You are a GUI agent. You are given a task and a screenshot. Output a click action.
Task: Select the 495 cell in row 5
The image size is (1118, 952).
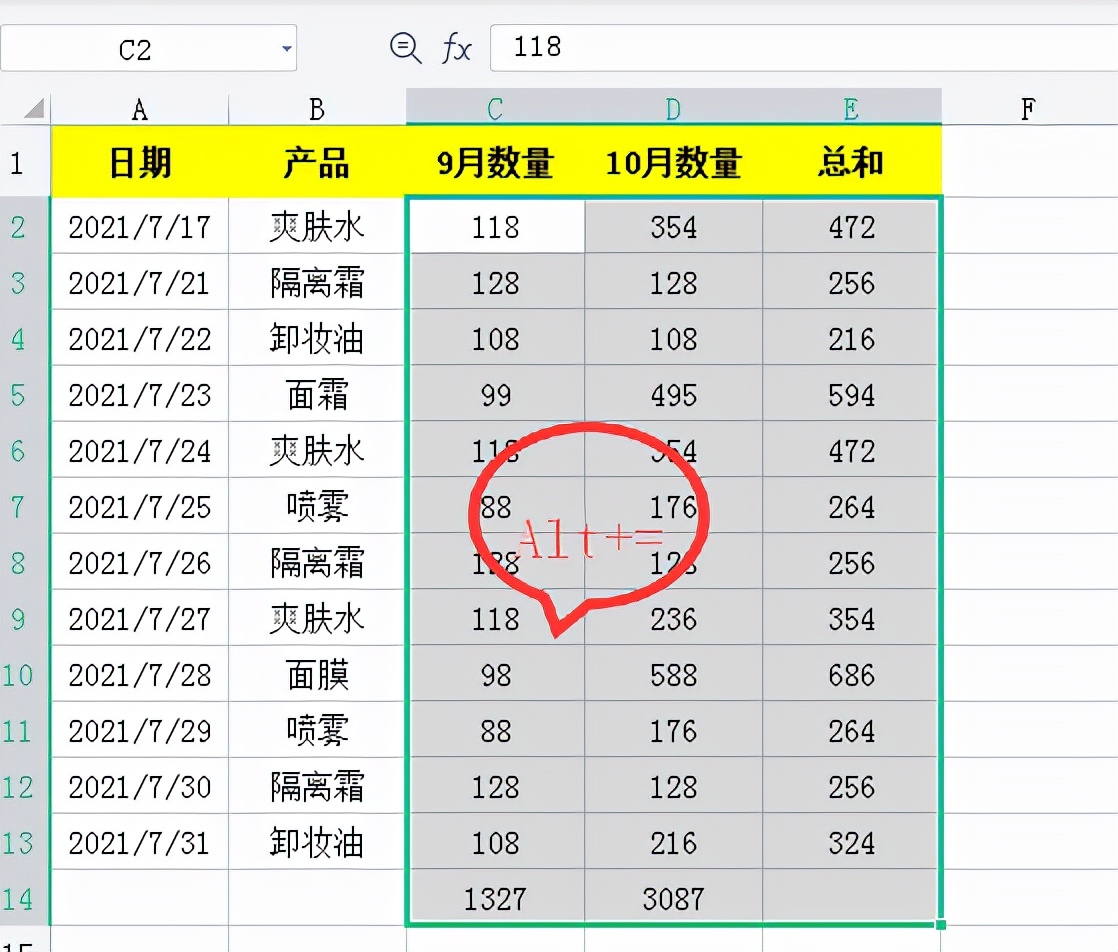click(x=673, y=394)
